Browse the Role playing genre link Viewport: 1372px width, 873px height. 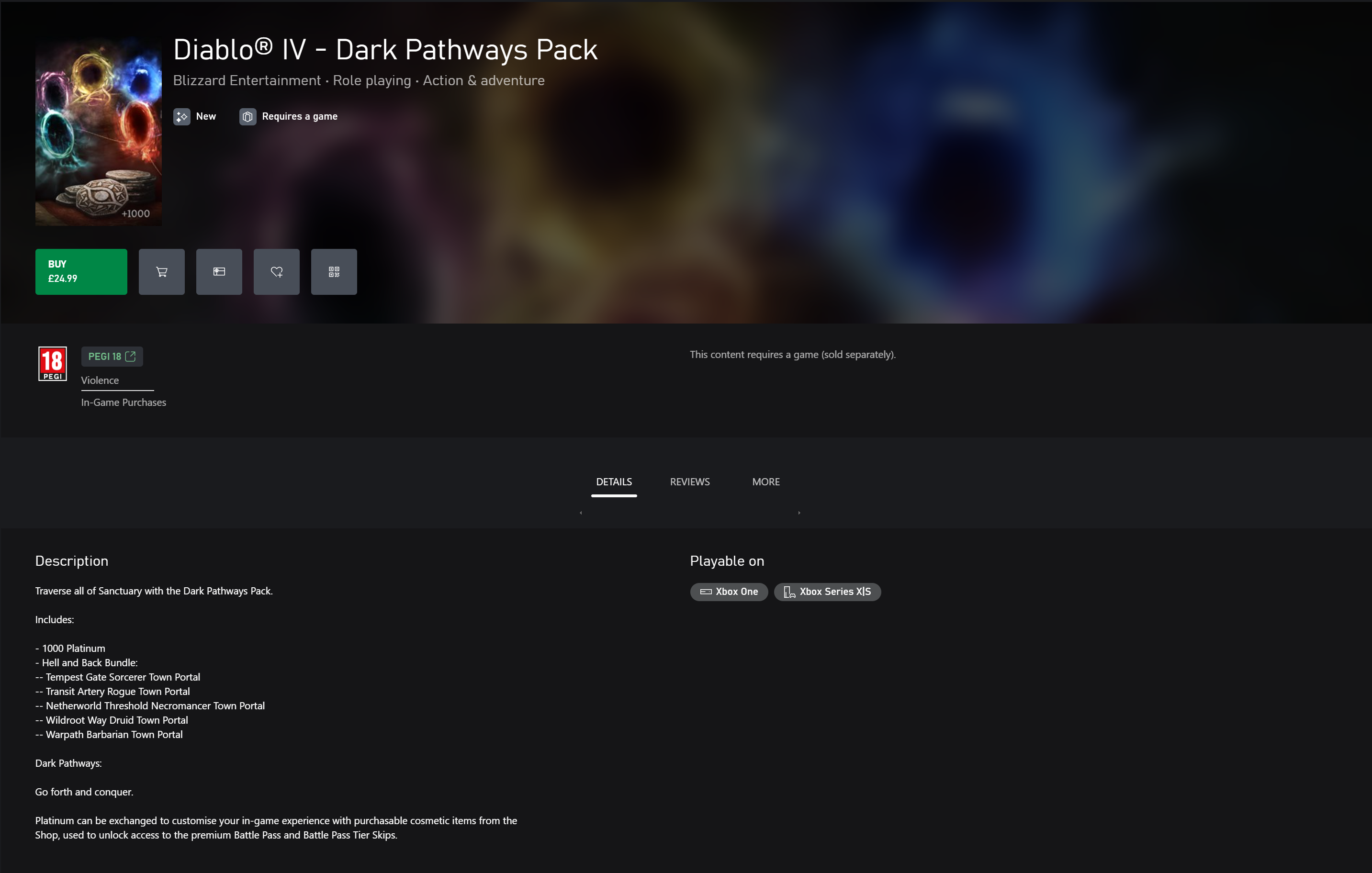[372, 80]
